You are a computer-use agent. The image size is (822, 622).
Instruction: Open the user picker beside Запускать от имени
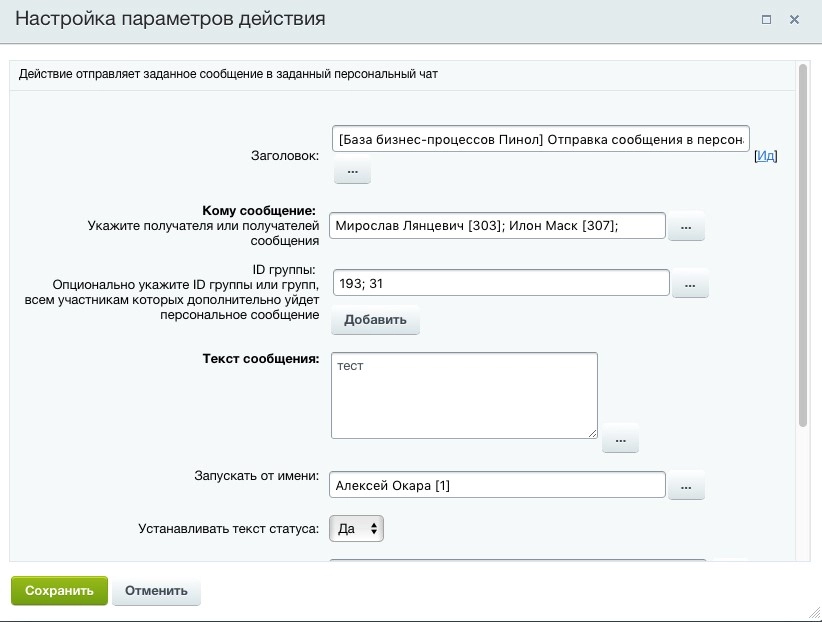tap(687, 485)
